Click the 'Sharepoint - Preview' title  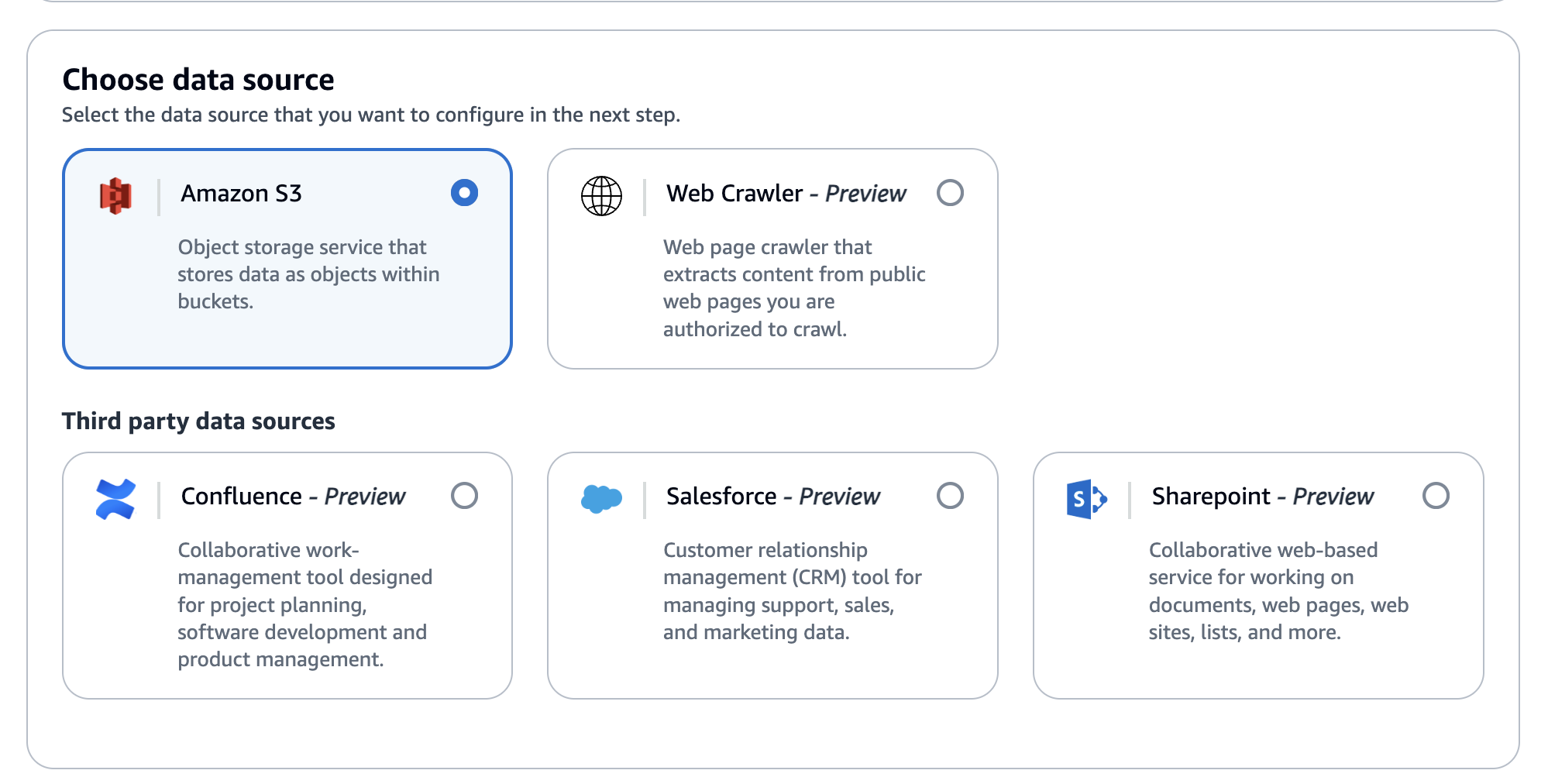(1262, 496)
